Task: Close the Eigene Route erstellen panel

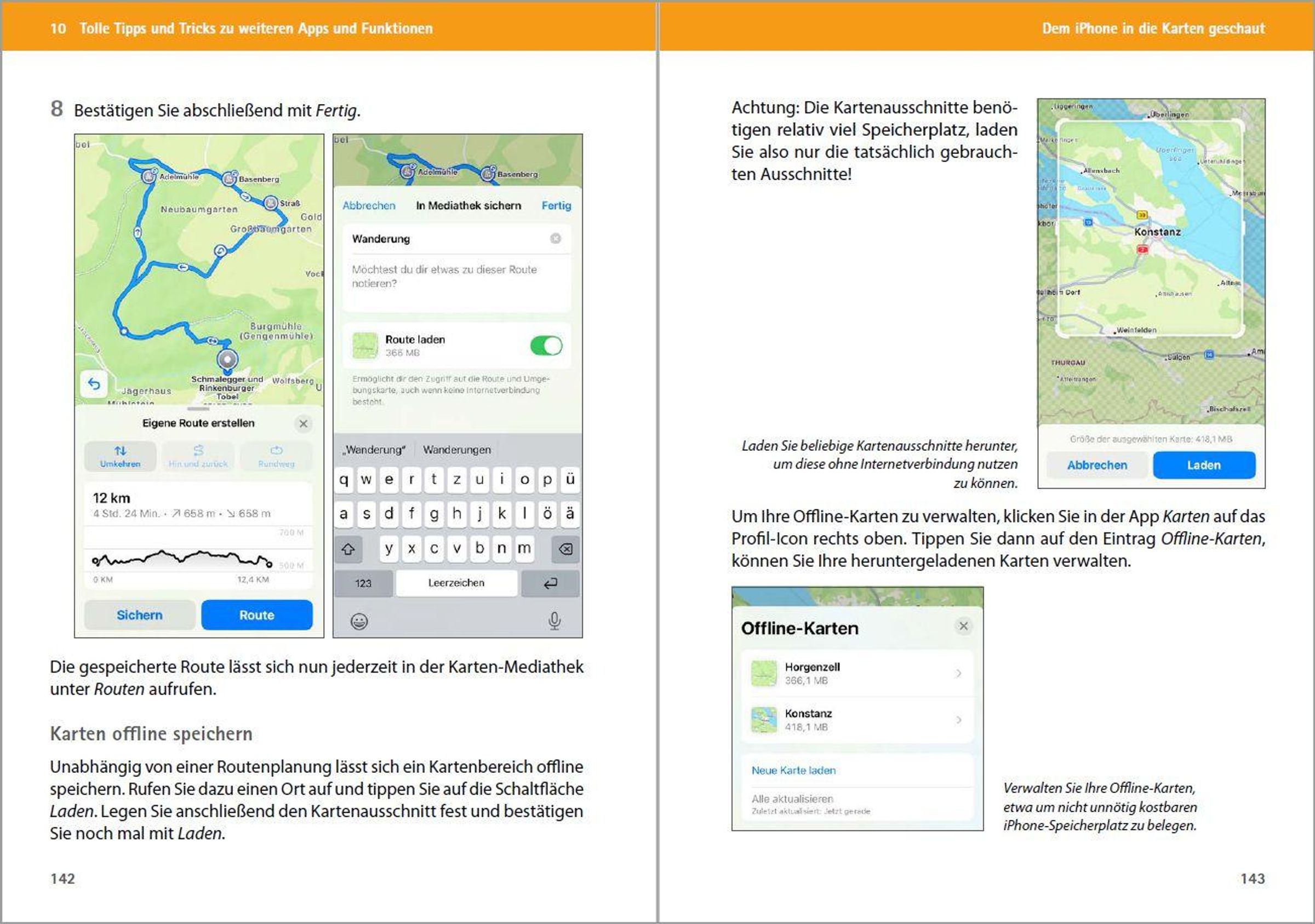Action: (304, 423)
